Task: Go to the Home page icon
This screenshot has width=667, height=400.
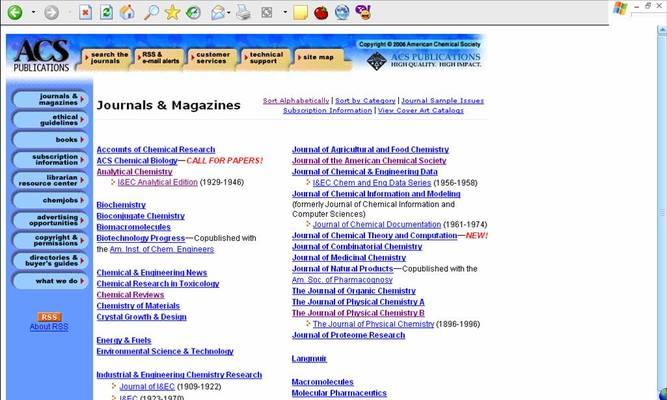Action: click(x=127, y=12)
